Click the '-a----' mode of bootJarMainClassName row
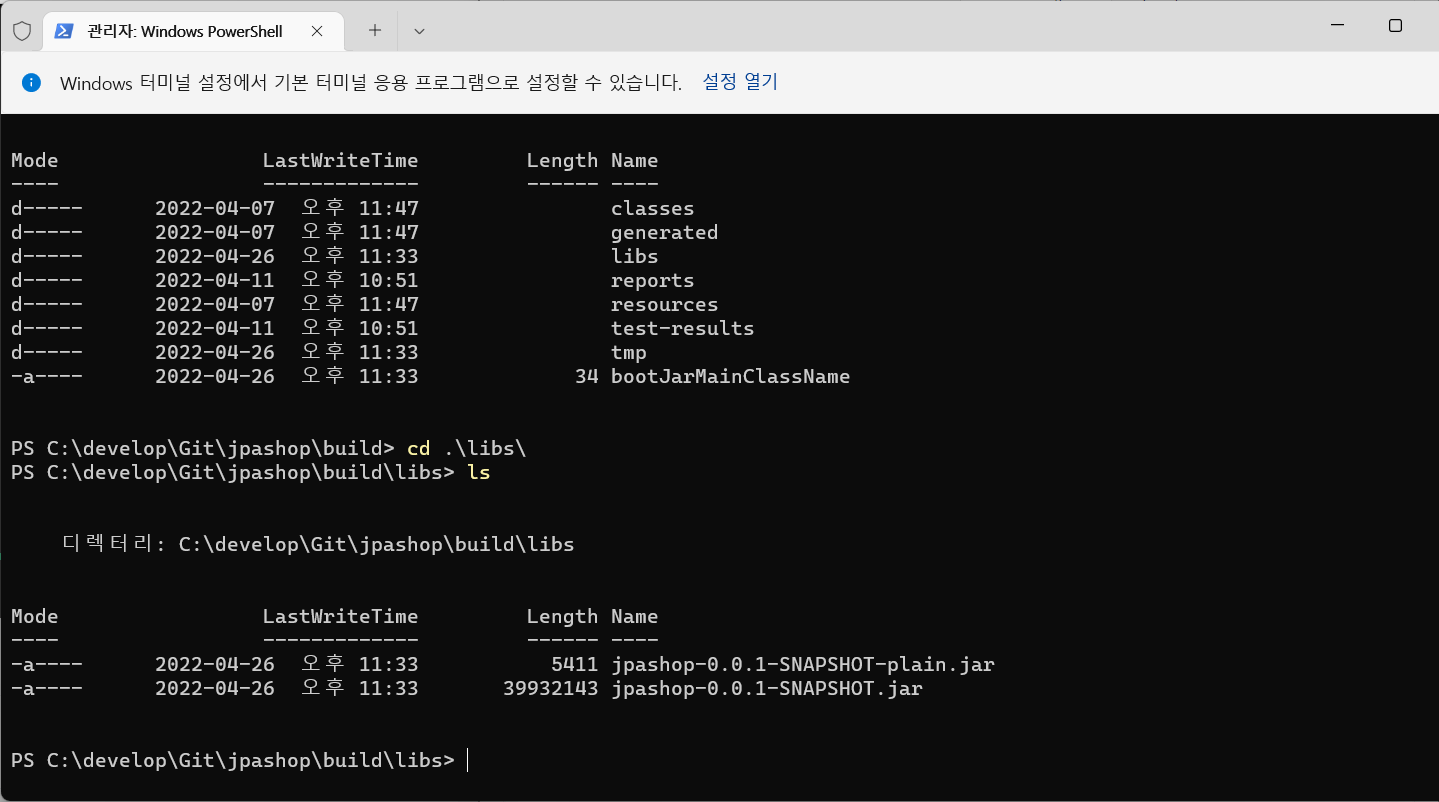 [47, 376]
